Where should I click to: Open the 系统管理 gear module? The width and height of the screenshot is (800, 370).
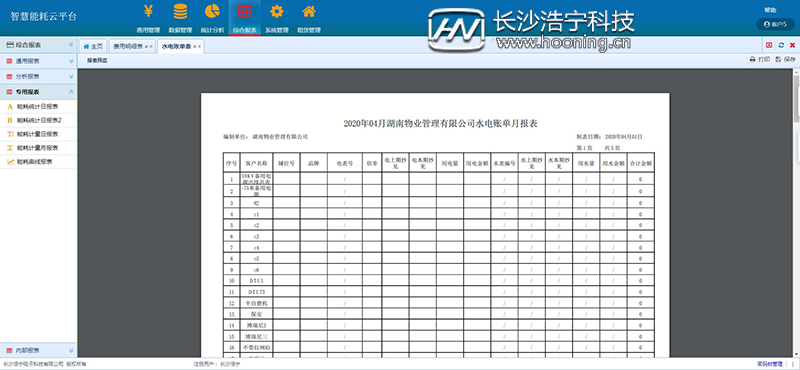[x=277, y=18]
